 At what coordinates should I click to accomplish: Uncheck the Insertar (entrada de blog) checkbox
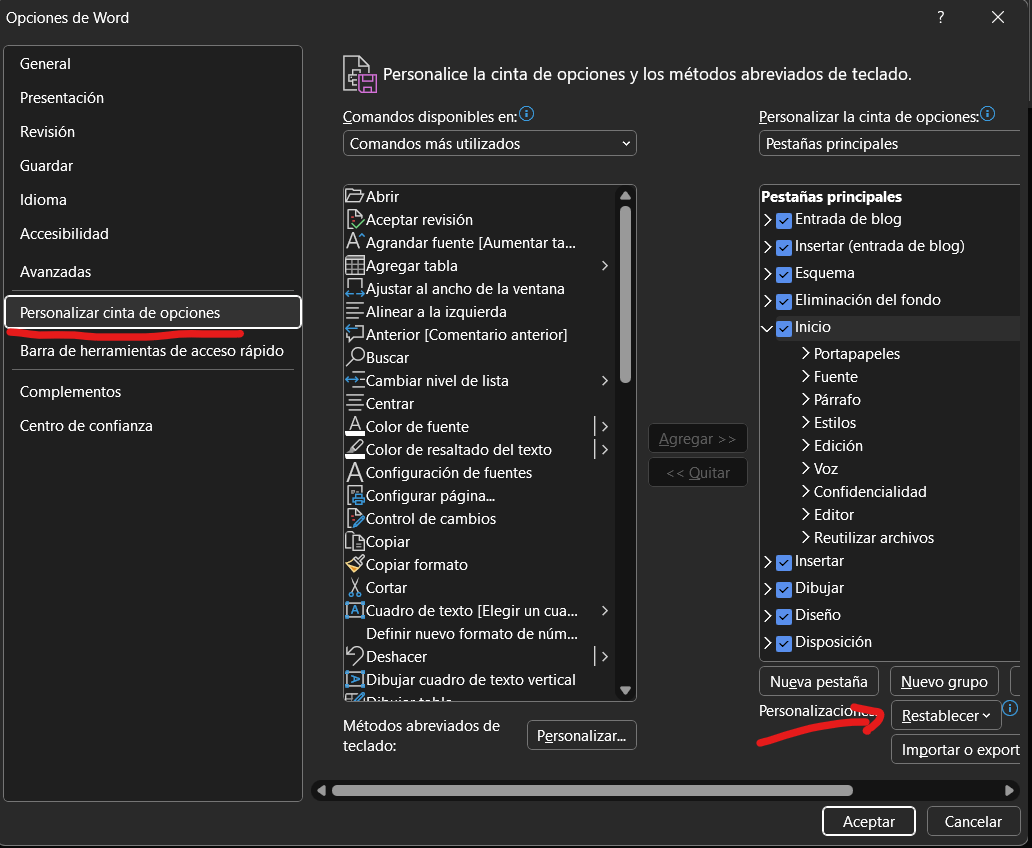[x=783, y=247]
